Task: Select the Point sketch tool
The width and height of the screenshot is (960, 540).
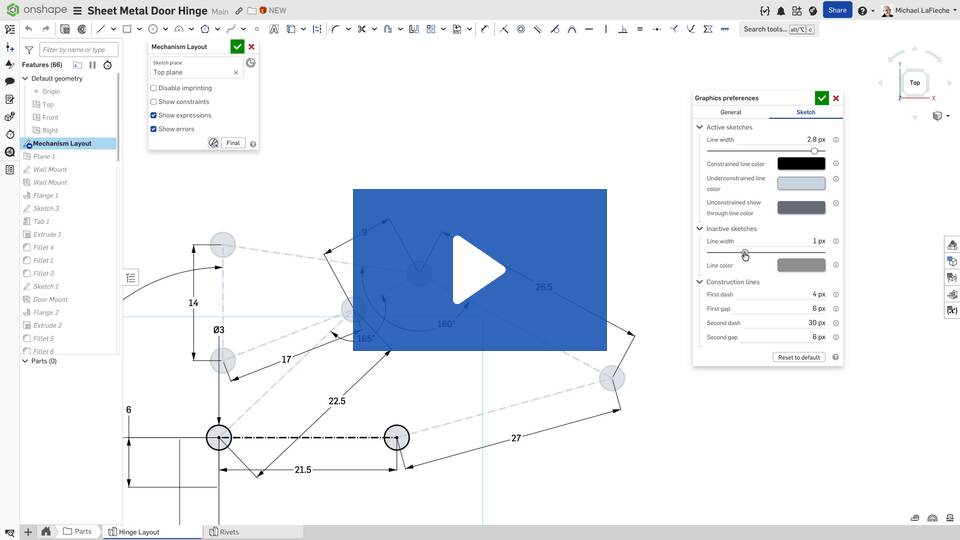Action: pyautogui.click(x=257, y=29)
